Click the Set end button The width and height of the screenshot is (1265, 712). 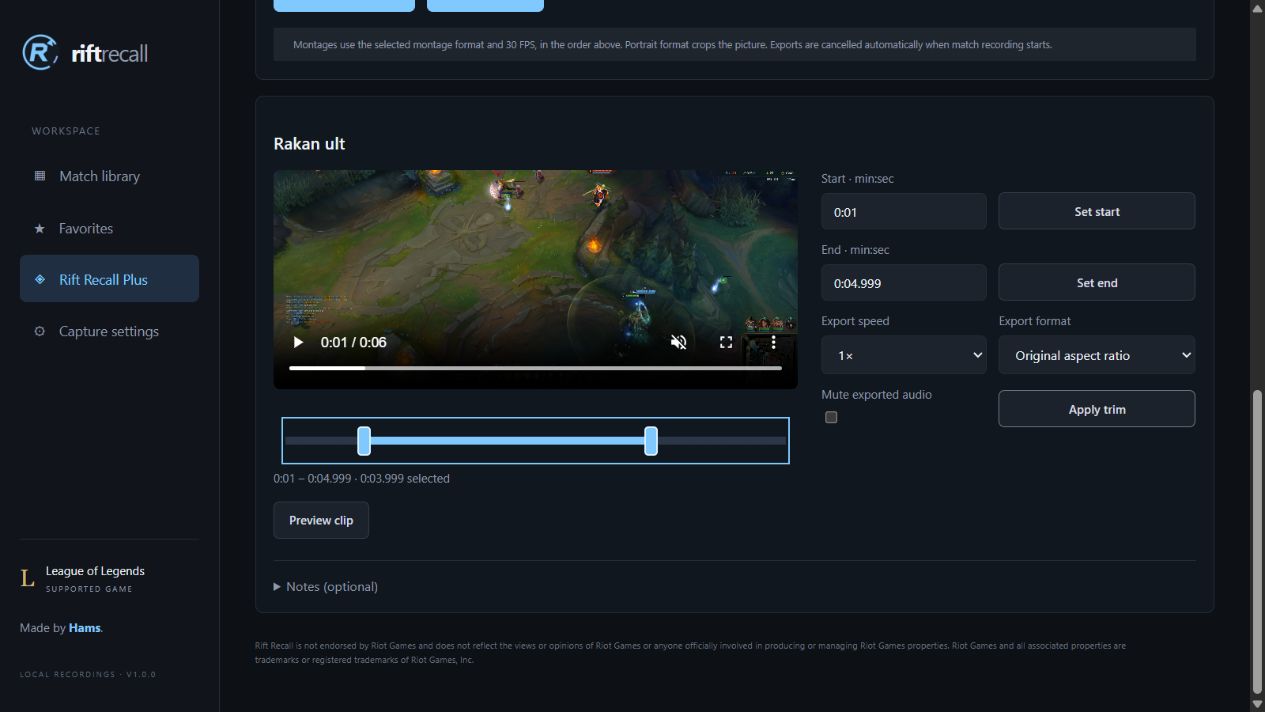pos(1097,282)
